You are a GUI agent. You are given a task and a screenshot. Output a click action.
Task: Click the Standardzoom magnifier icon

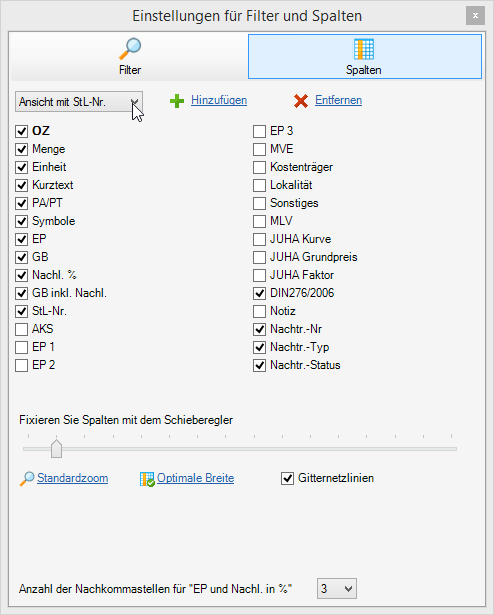pyautogui.click(x=27, y=479)
